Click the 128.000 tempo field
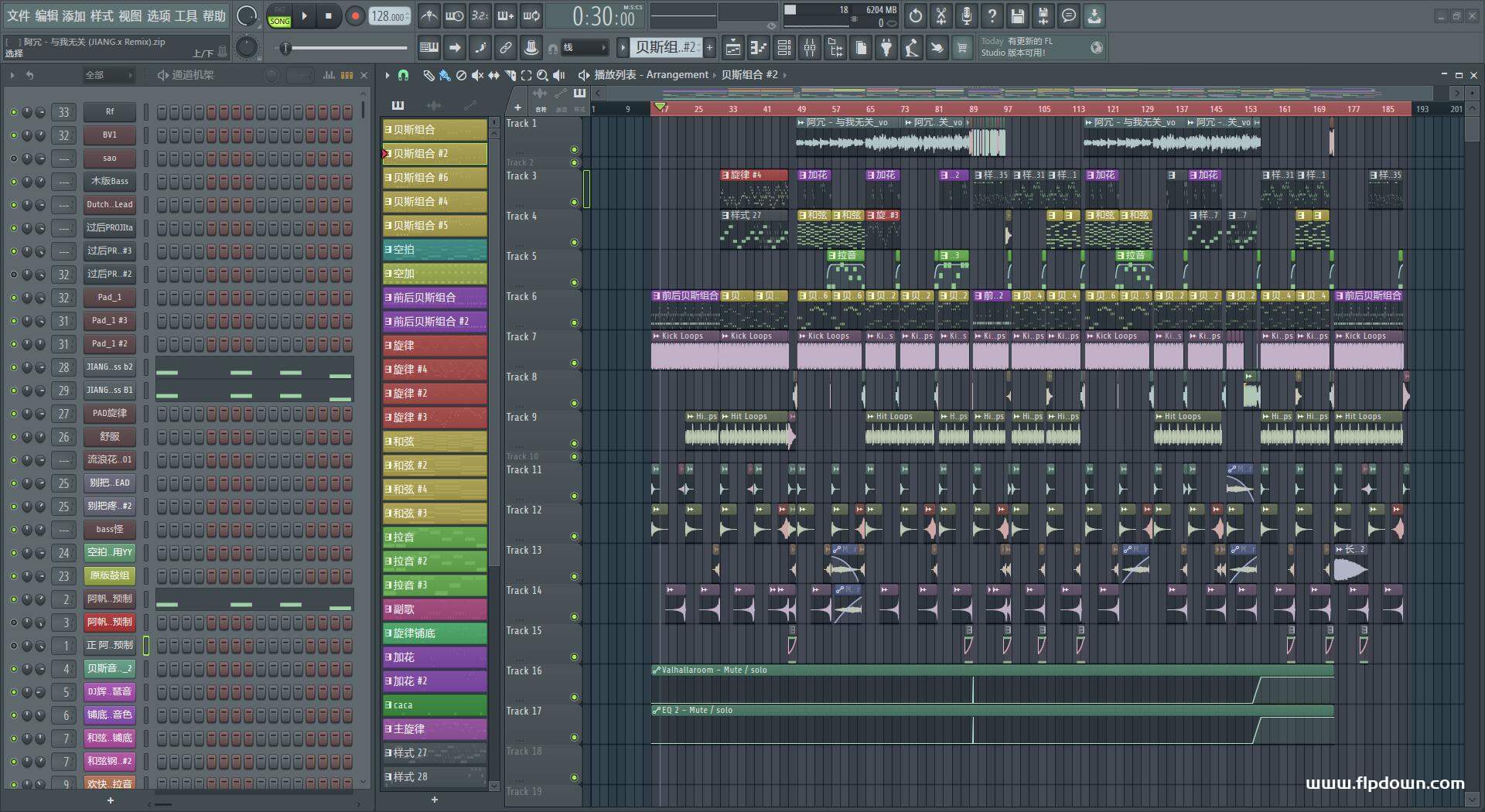 click(x=390, y=16)
